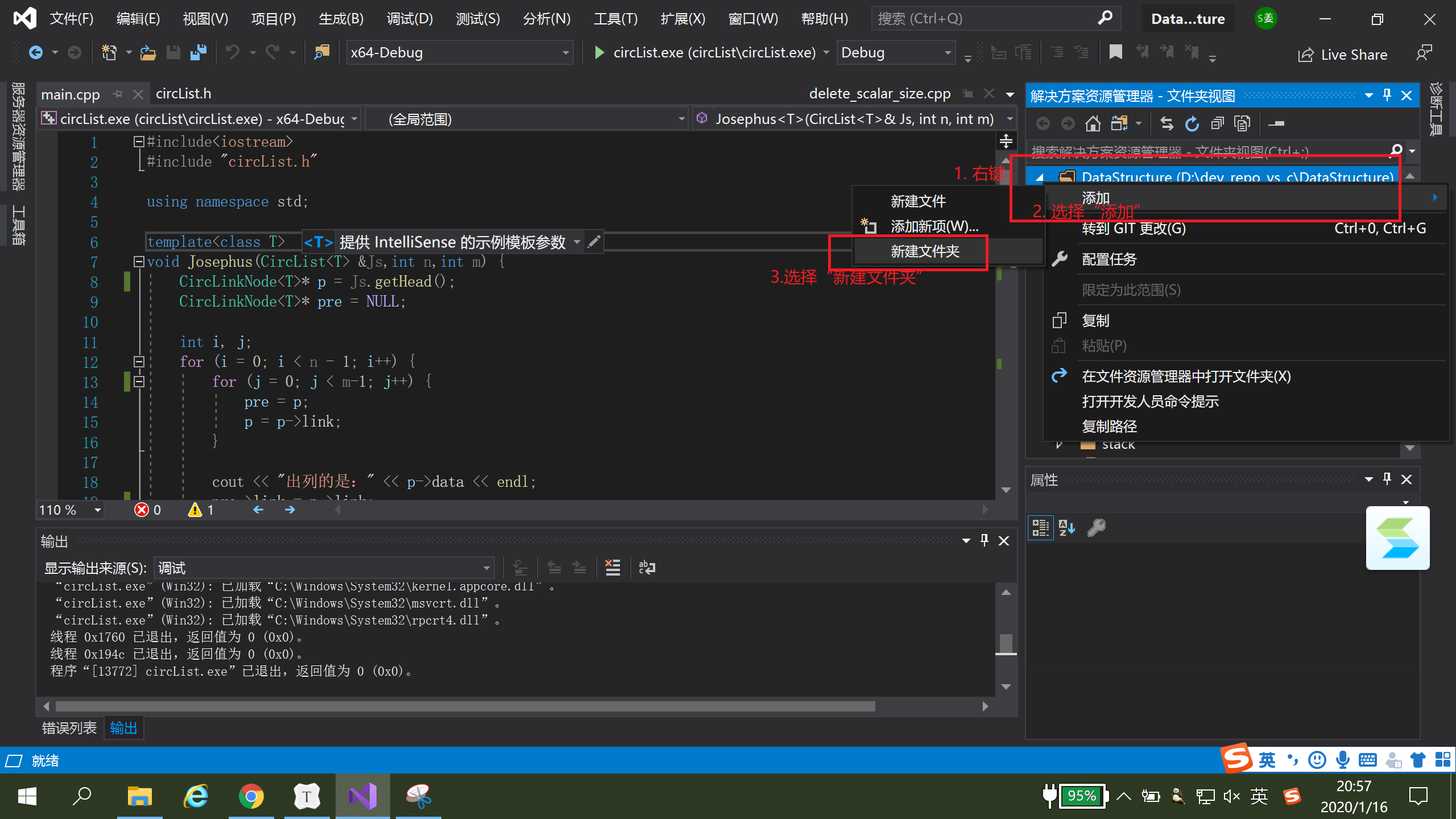This screenshot has height=819, width=1456.
Task: Toggle word wrap in Output panel
Action: coord(647,567)
